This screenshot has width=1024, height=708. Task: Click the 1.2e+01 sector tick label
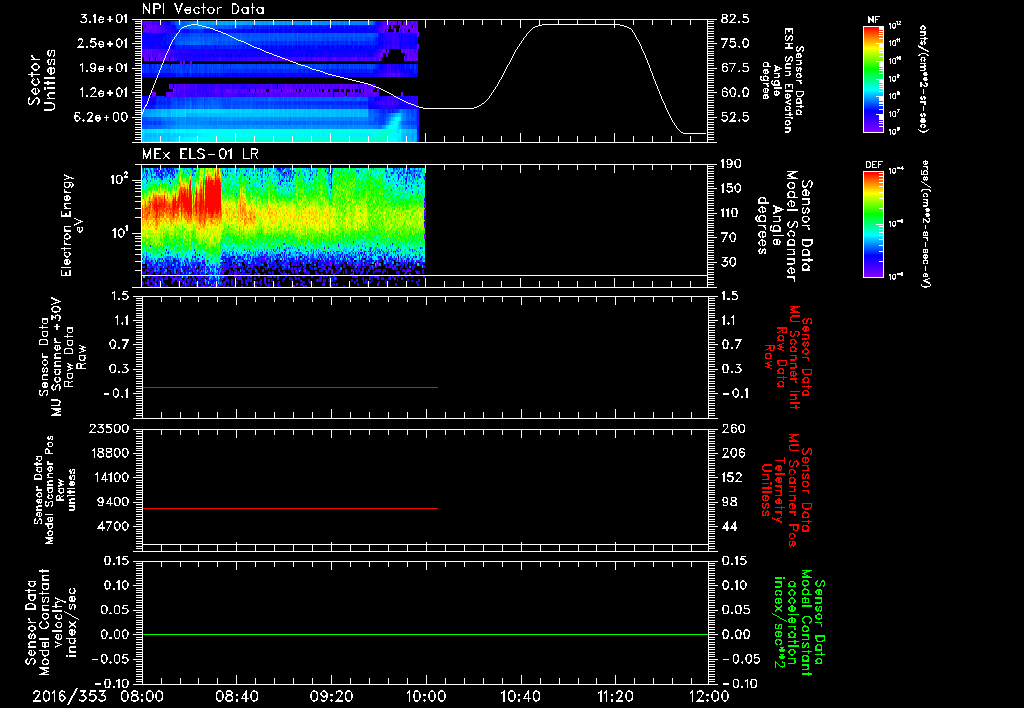point(105,93)
